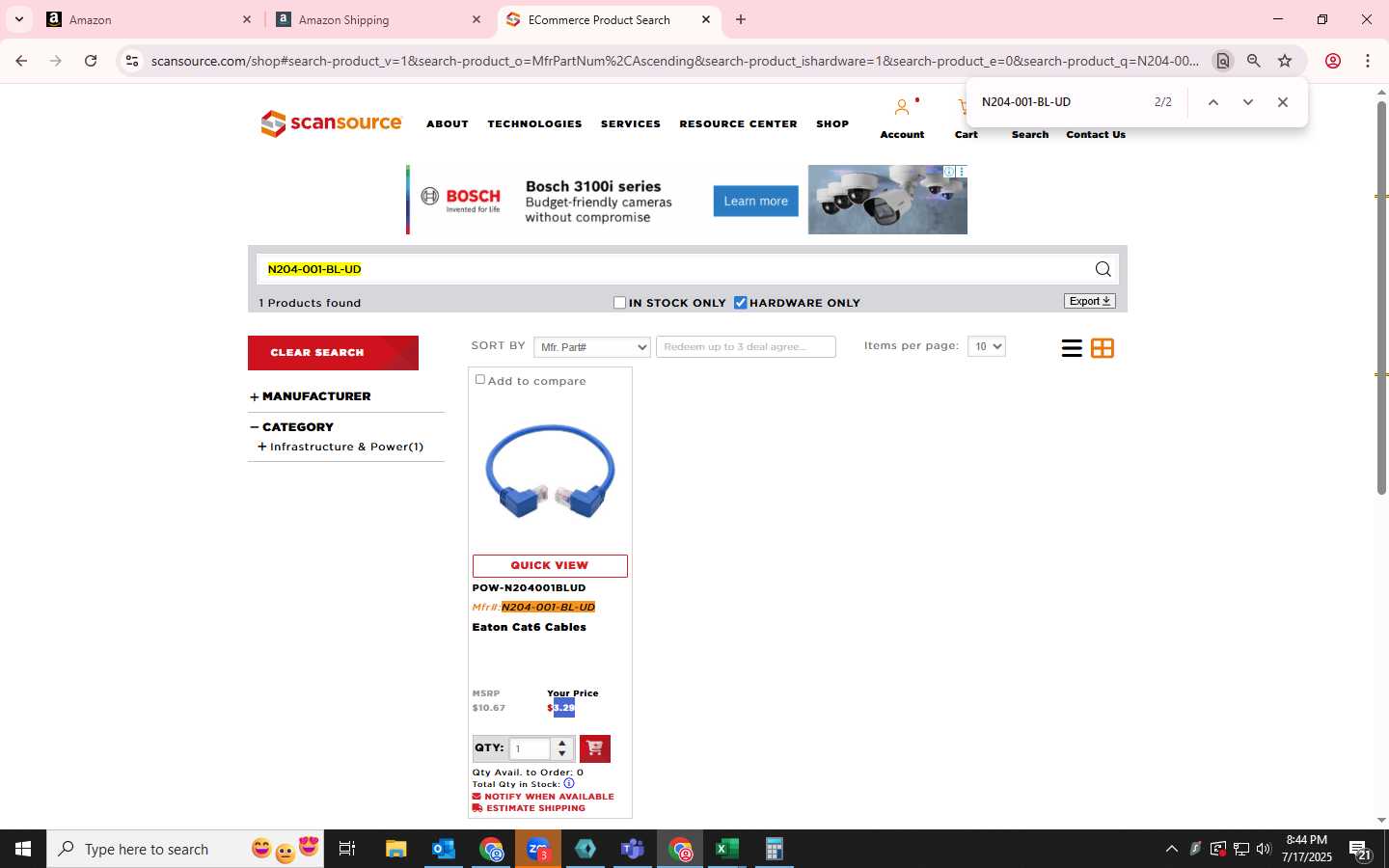Switch to list view layout

click(x=1071, y=348)
